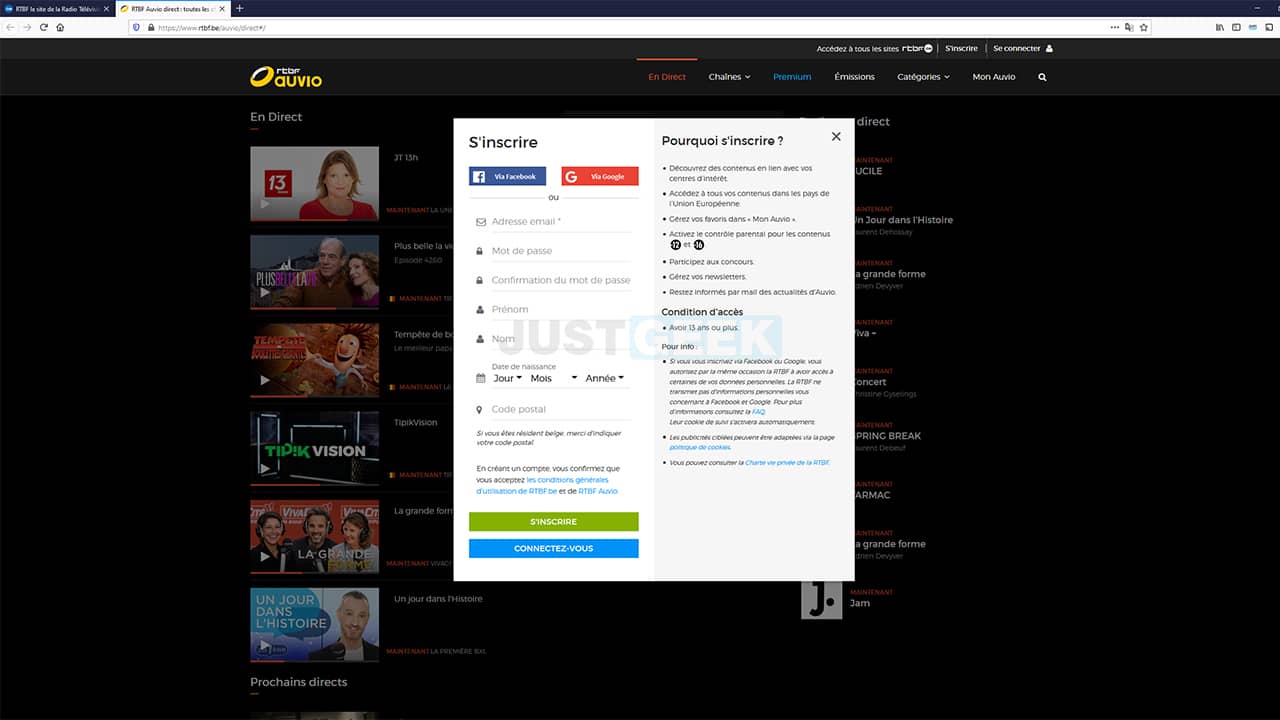The width and height of the screenshot is (1280, 720).
Task: Click the Facebook logo icon
Action: click(479, 177)
